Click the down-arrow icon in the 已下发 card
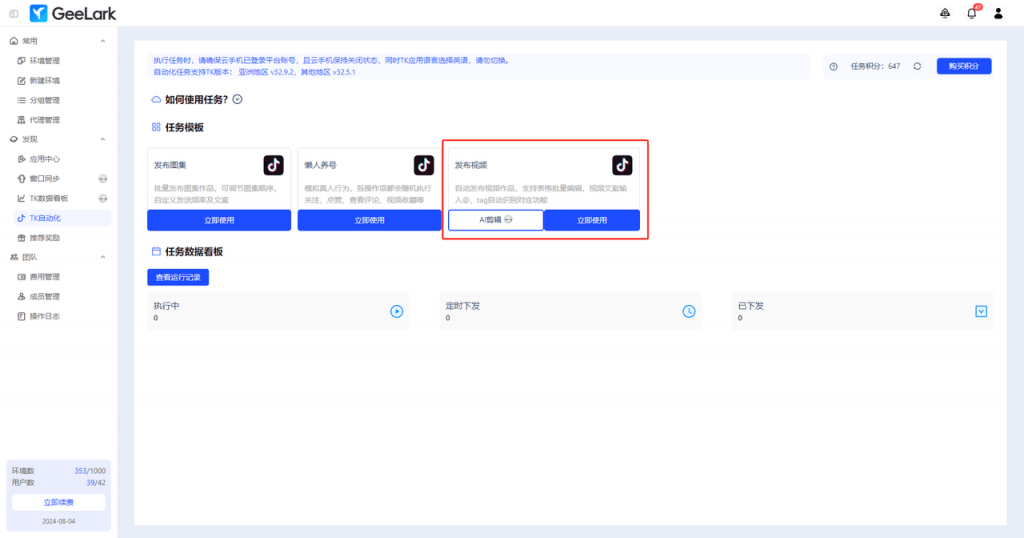Image resolution: width=1024 pixels, height=538 pixels. pyautogui.click(x=980, y=311)
